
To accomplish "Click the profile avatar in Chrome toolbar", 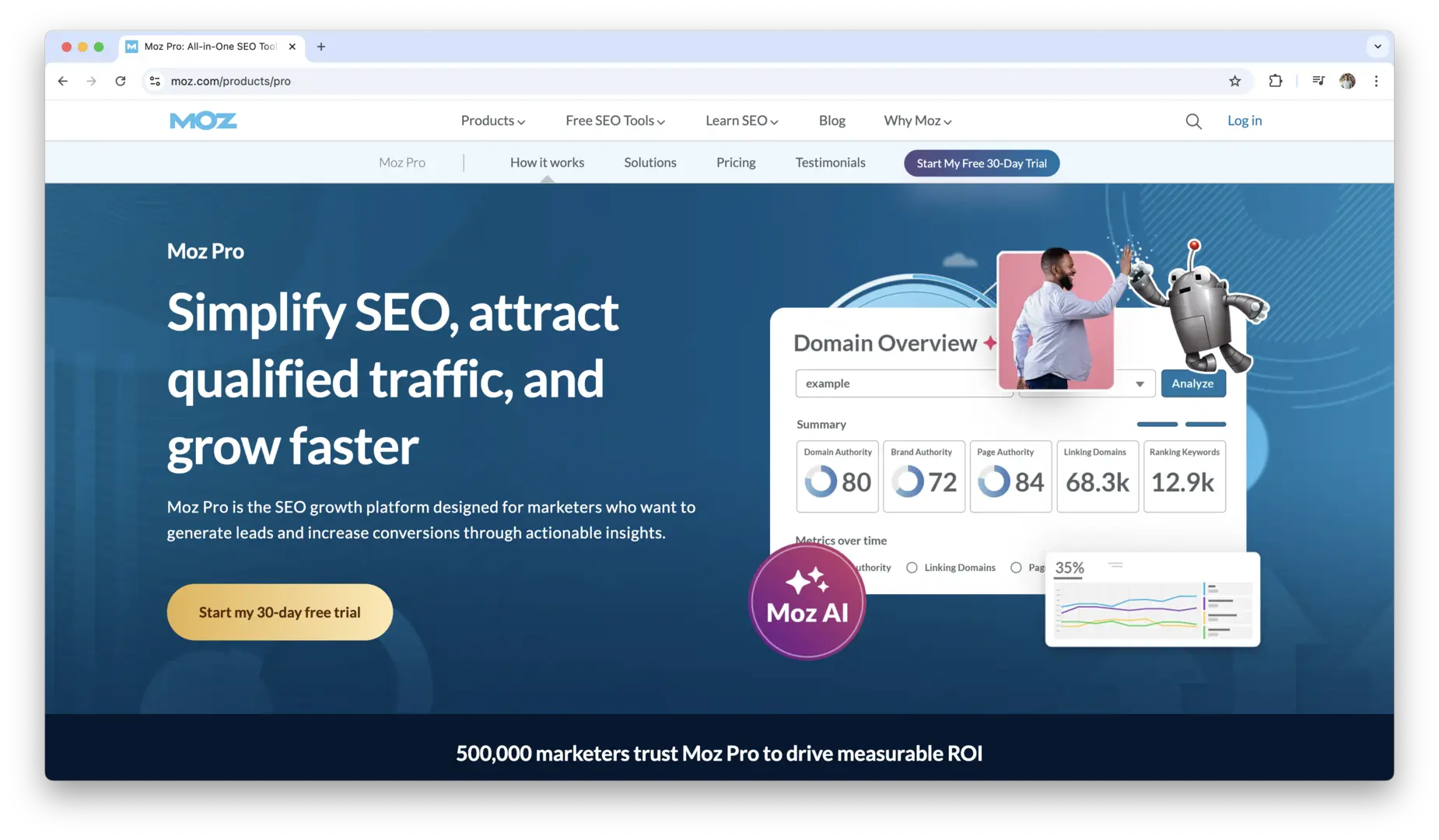I will click(1347, 81).
